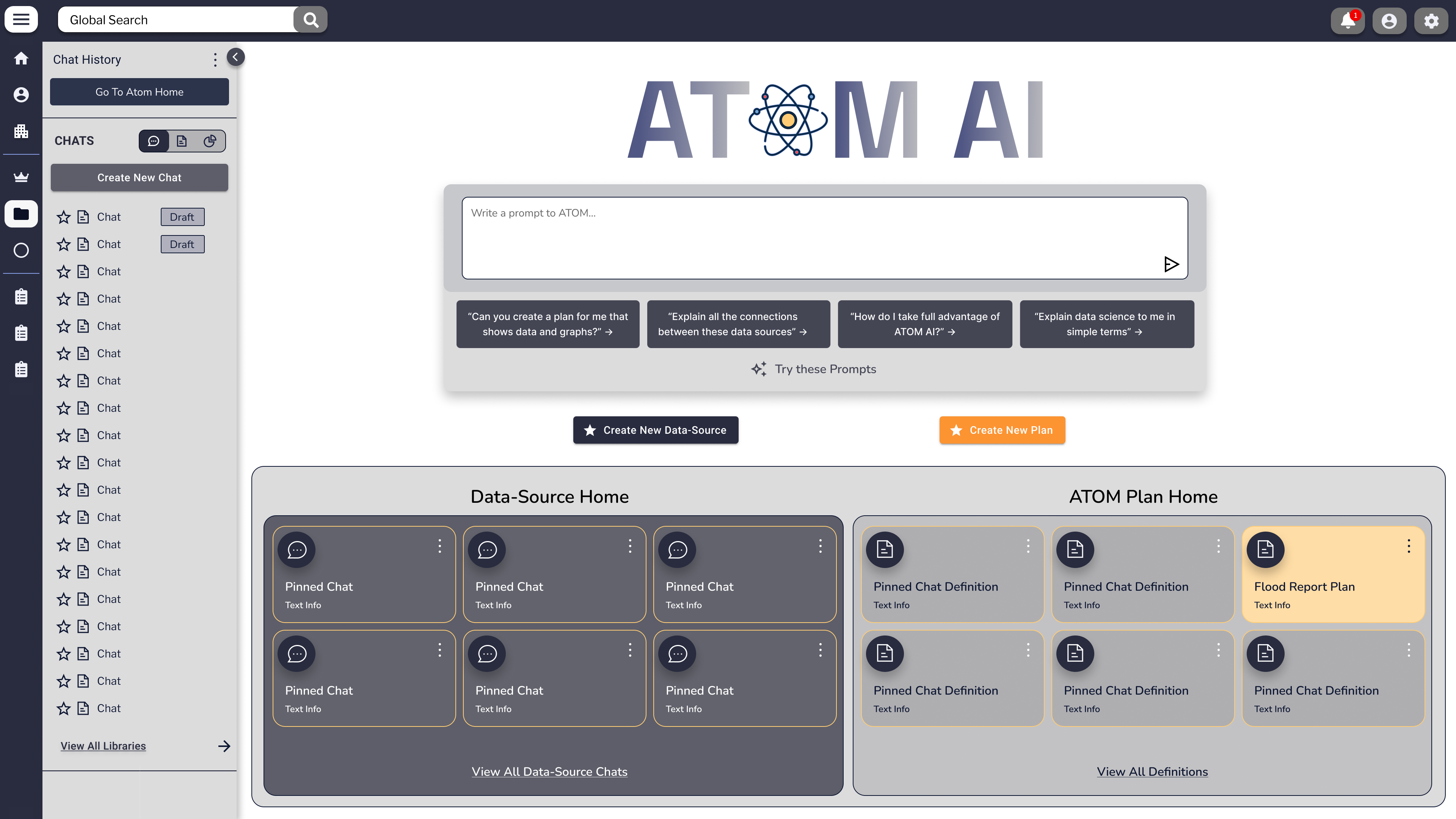This screenshot has width=1456, height=819.
Task: Click Create New Chat
Action: (x=139, y=177)
